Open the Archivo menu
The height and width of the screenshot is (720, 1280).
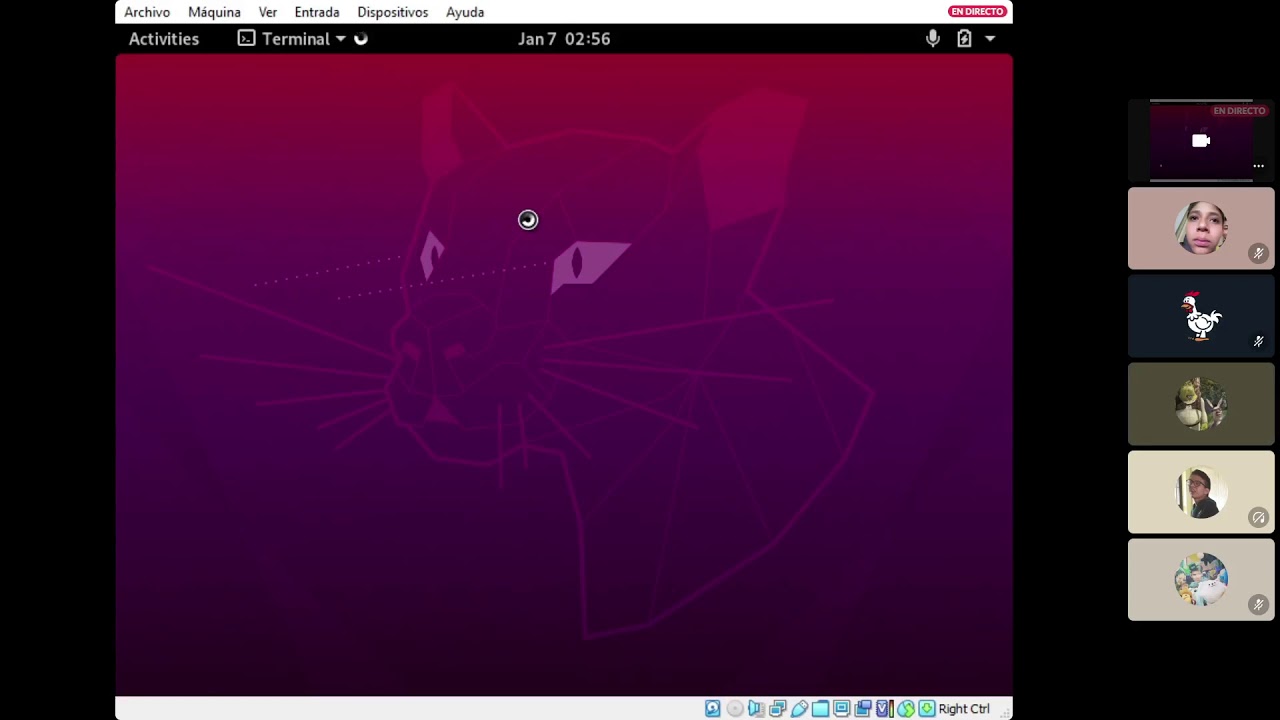(x=147, y=12)
